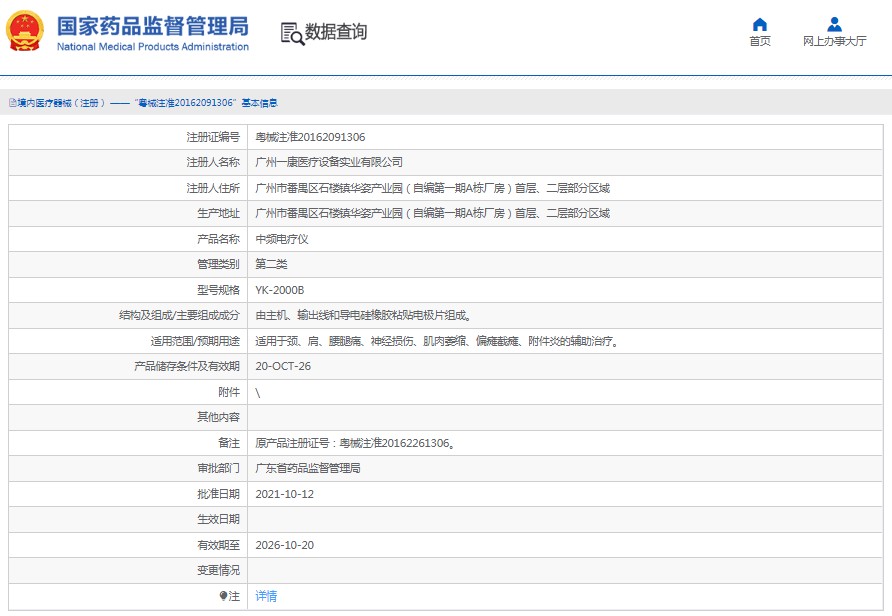Click the 生产地址 address value
This screenshot has height=616, width=892.
point(432,213)
